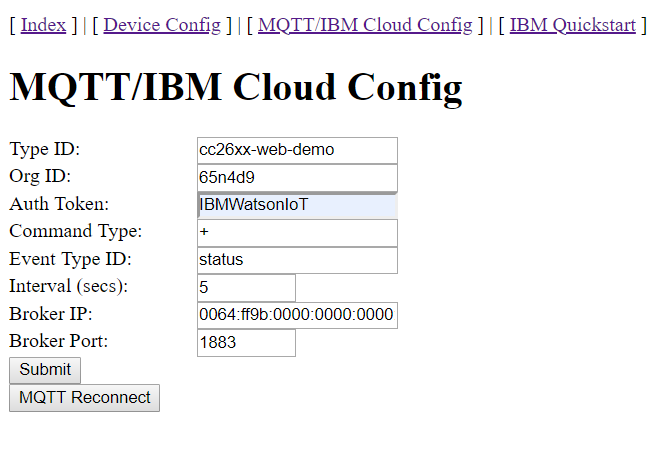Select the Auth Token field
659x449 pixels.
pyautogui.click(x=297, y=205)
